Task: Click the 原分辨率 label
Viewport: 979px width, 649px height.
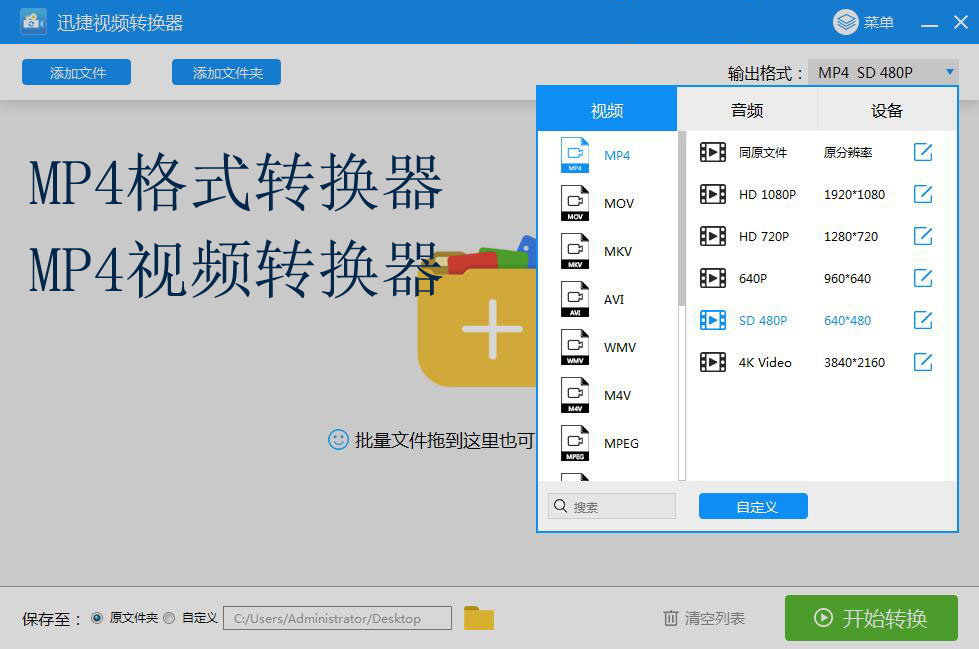Action: (x=848, y=152)
